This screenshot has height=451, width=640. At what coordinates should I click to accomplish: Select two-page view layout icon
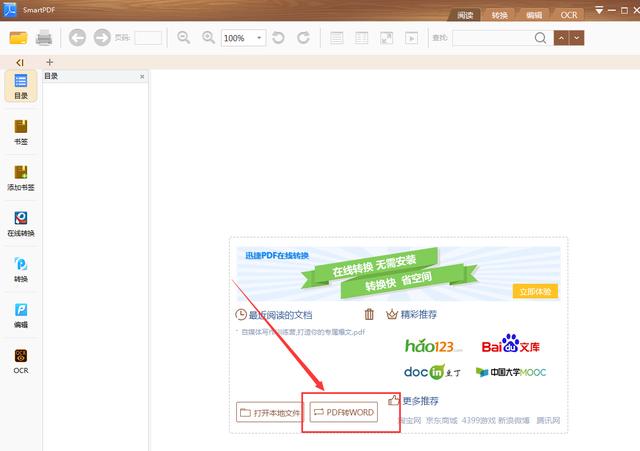coord(362,38)
